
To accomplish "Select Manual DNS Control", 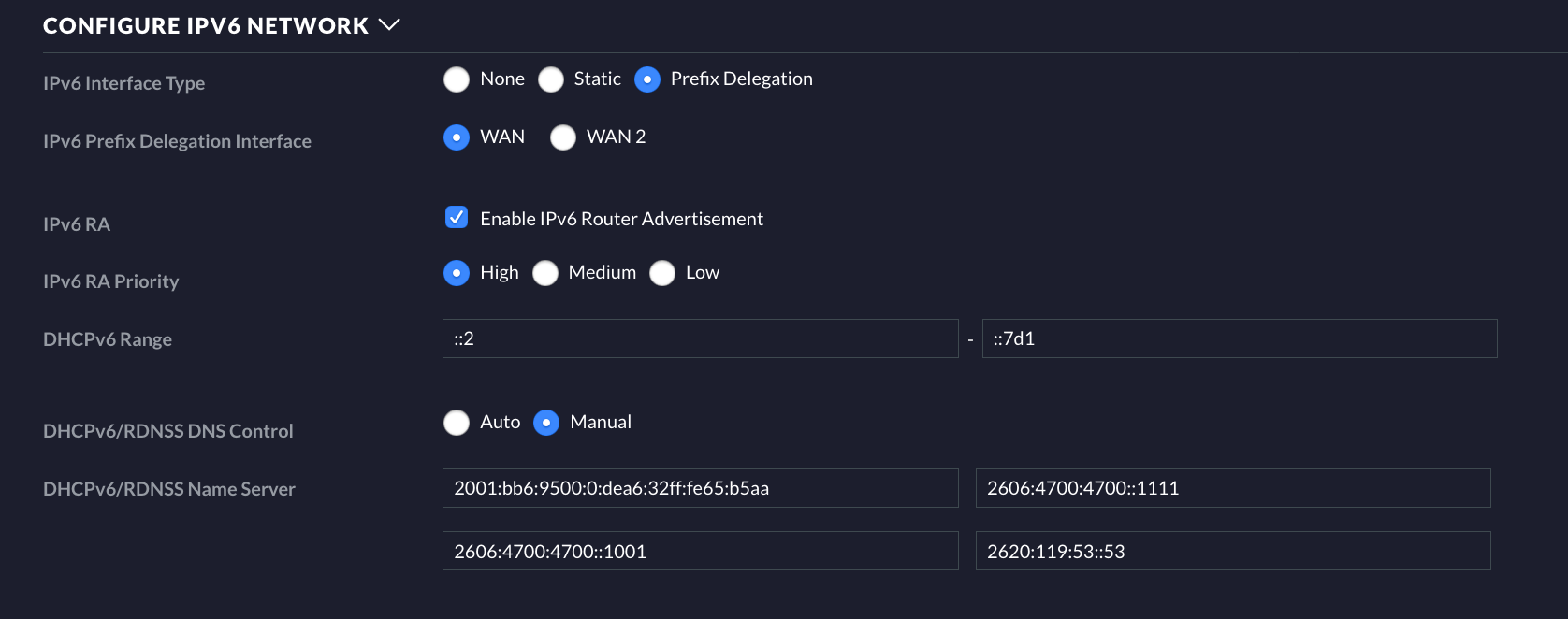I will coord(546,423).
